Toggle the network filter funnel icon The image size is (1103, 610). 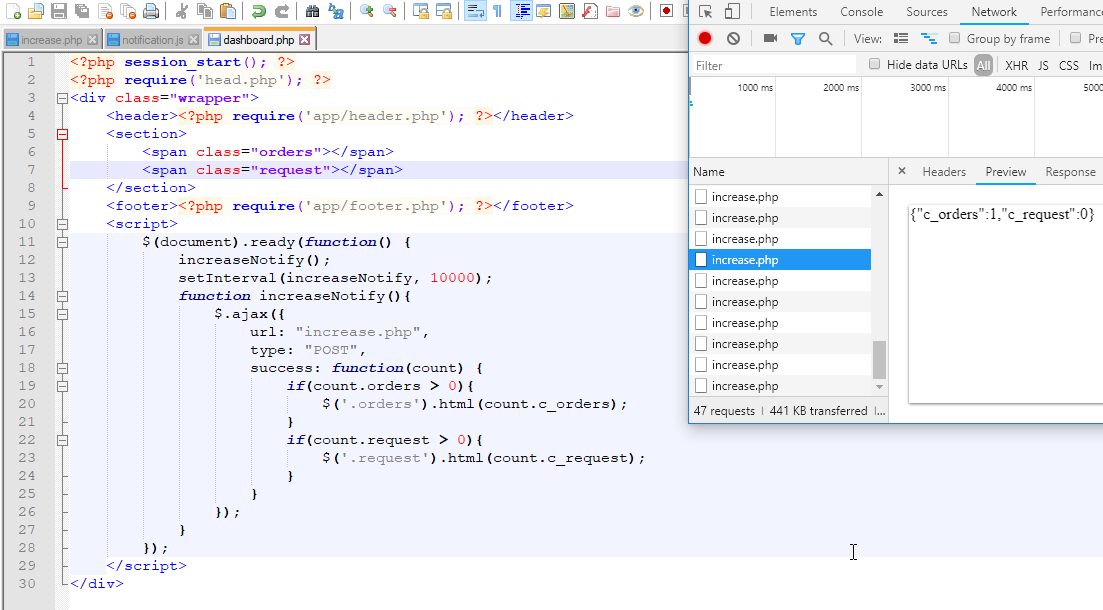tap(798, 38)
